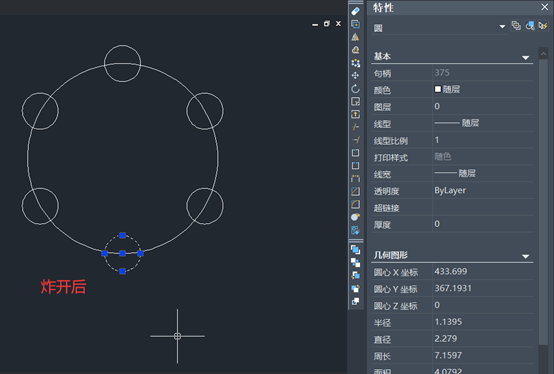Click the 超链接 empty value field

point(483,207)
